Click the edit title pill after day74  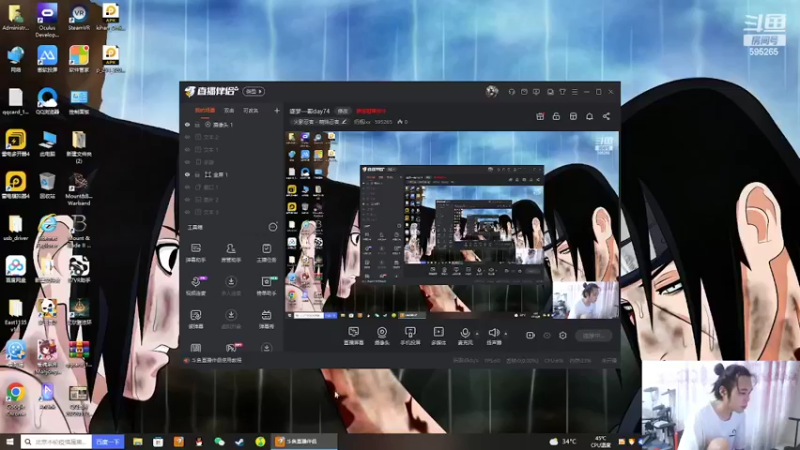click(343, 111)
